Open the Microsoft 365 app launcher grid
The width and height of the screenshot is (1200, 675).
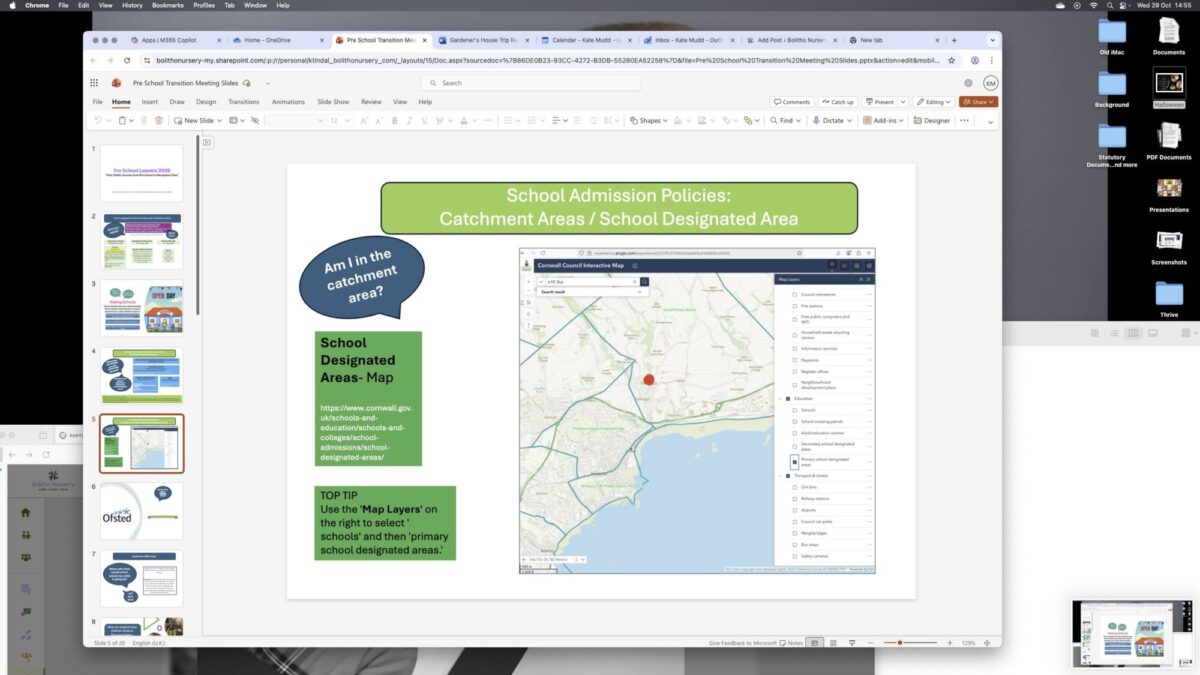point(94,83)
